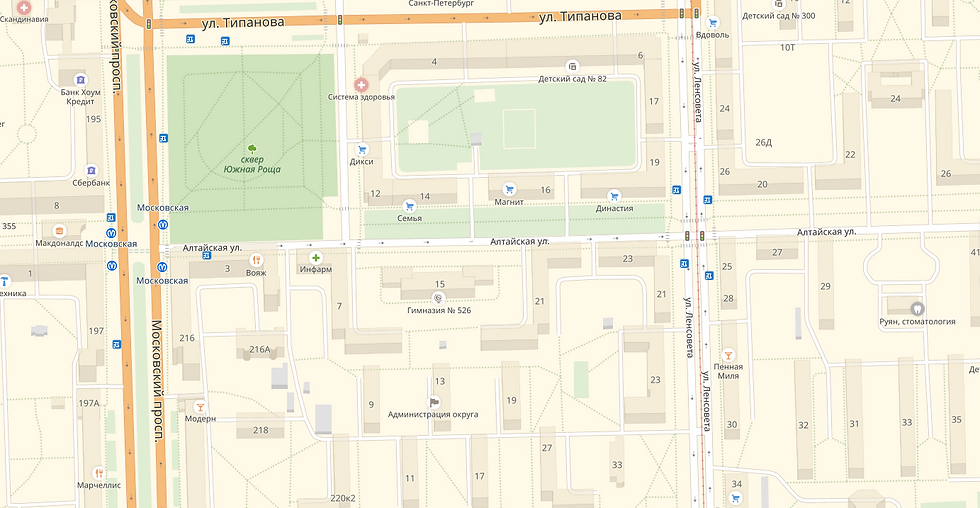
Task: Open the Вдоволь store cart icon
Action: coord(712,23)
